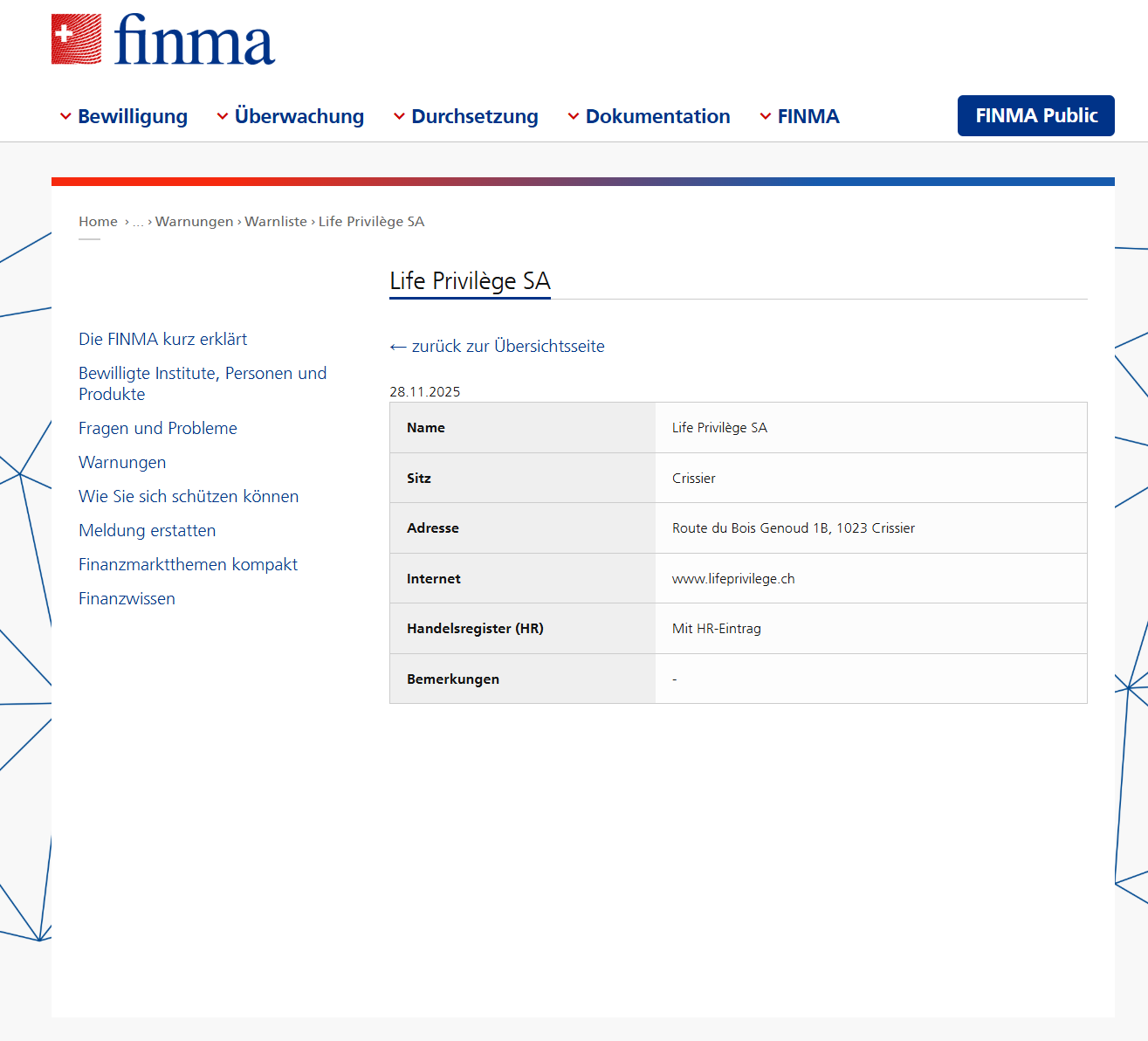Select the address 'Route du Bois Genoud 1B'
Viewport: 1148px width, 1041px height.
751,528
